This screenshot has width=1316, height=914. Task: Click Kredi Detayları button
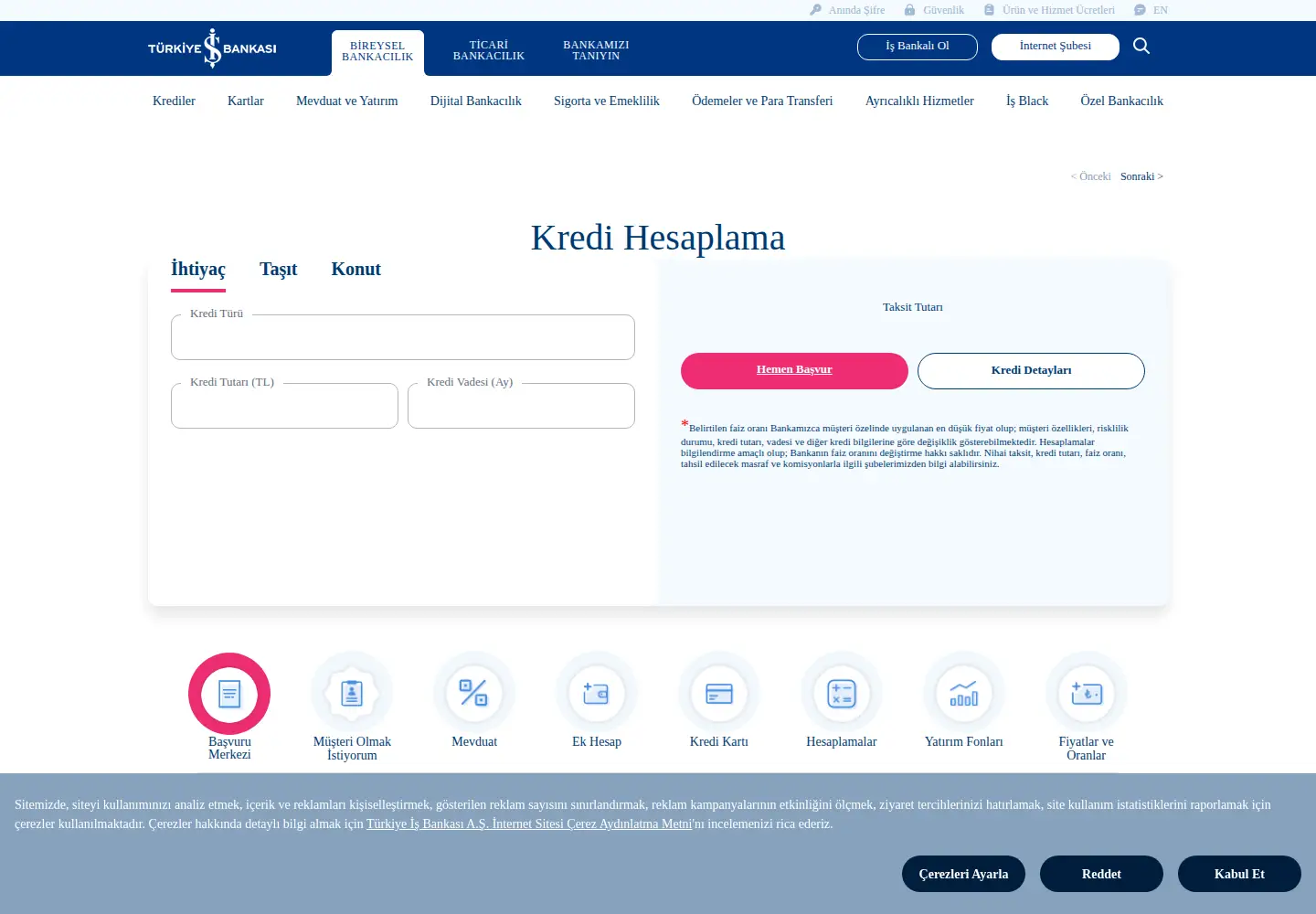click(x=1031, y=371)
